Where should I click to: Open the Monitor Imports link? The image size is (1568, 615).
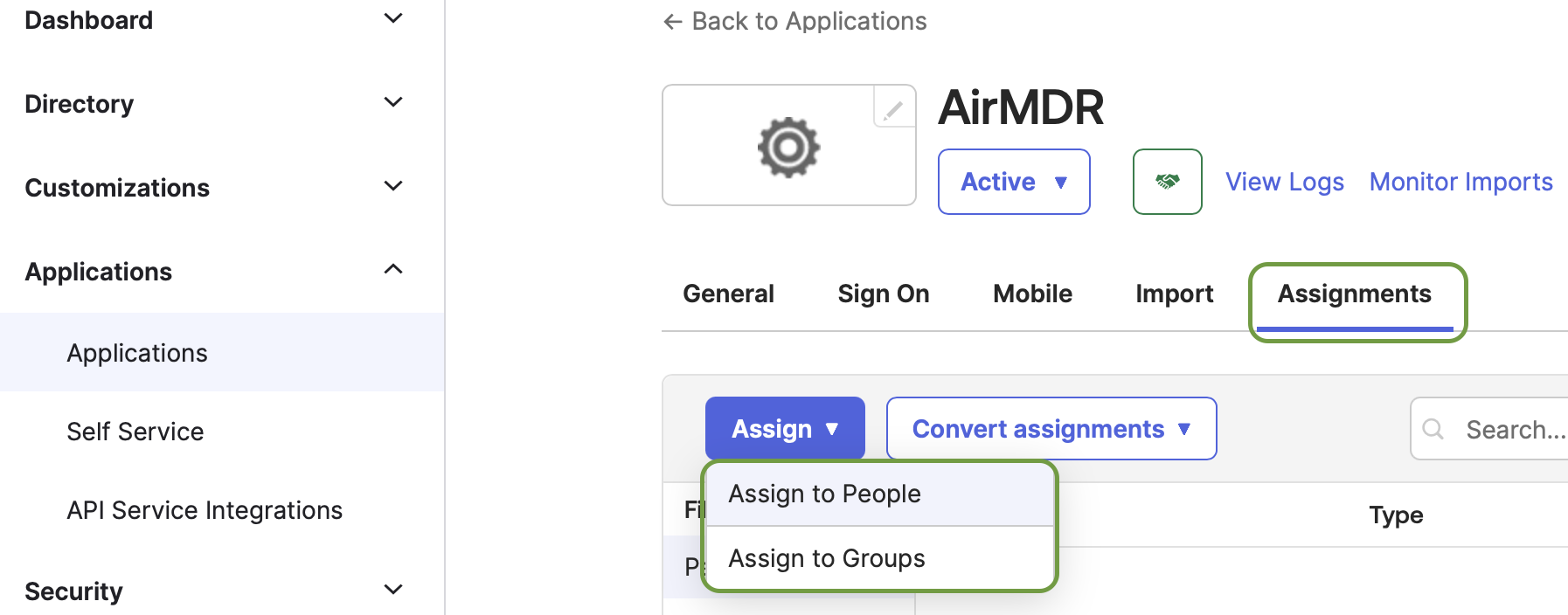[1460, 182]
